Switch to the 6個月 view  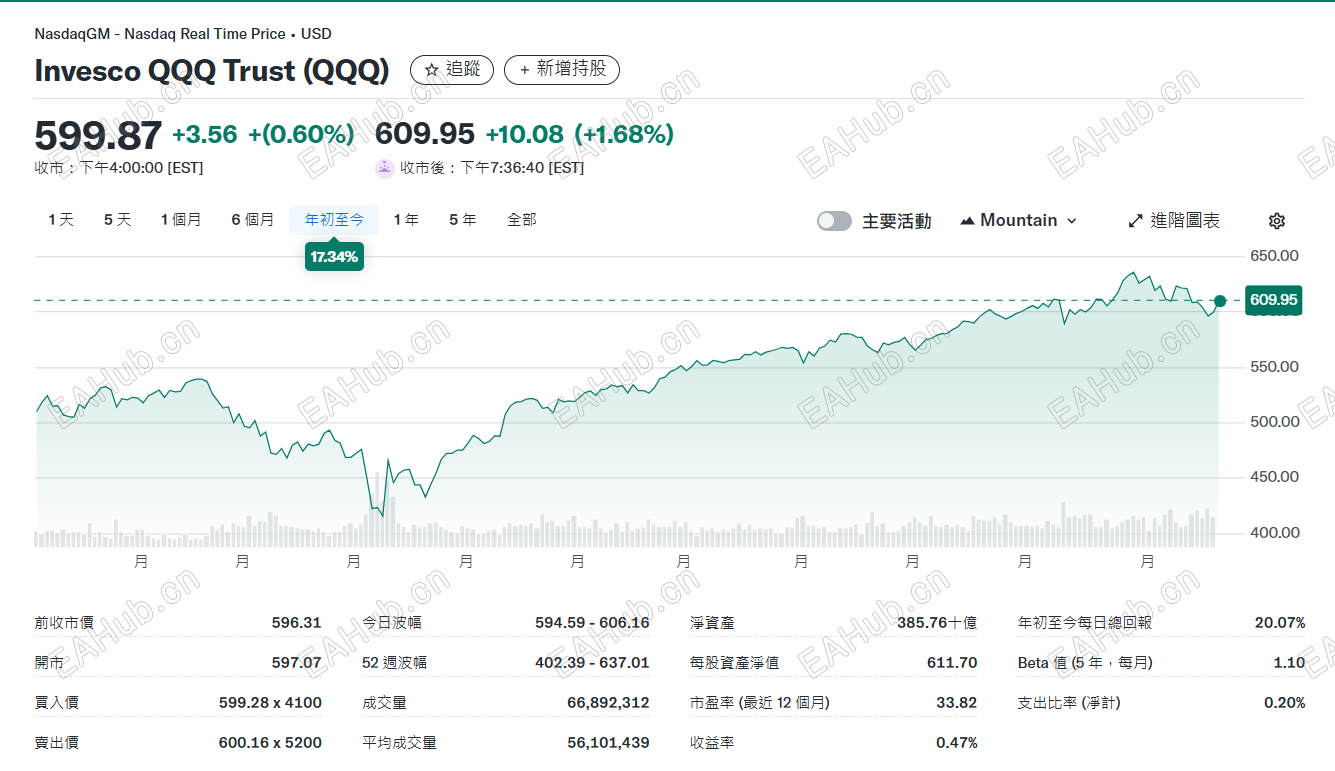pos(253,219)
